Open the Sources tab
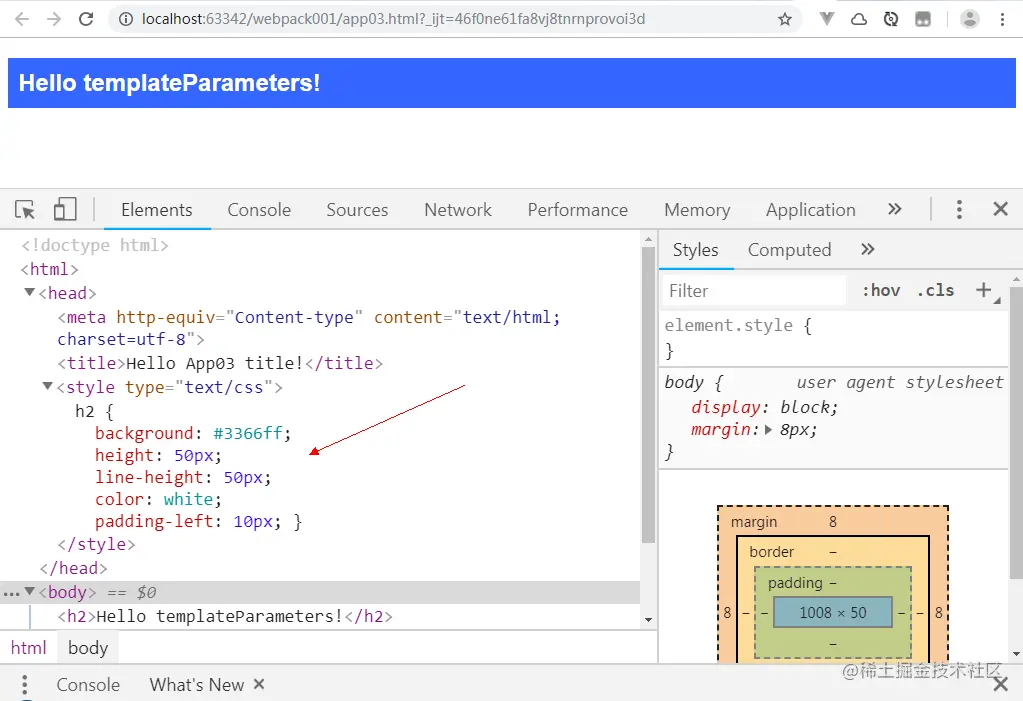1023x701 pixels. (x=357, y=210)
